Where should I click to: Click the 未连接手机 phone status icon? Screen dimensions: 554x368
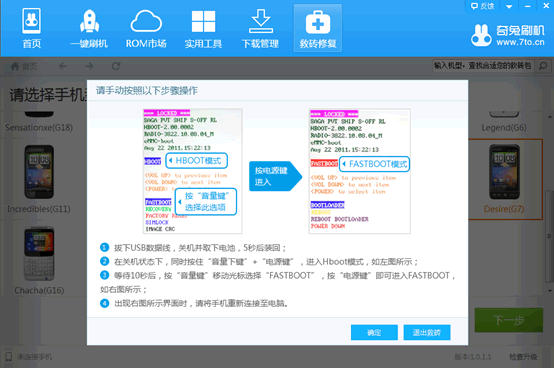[8, 356]
